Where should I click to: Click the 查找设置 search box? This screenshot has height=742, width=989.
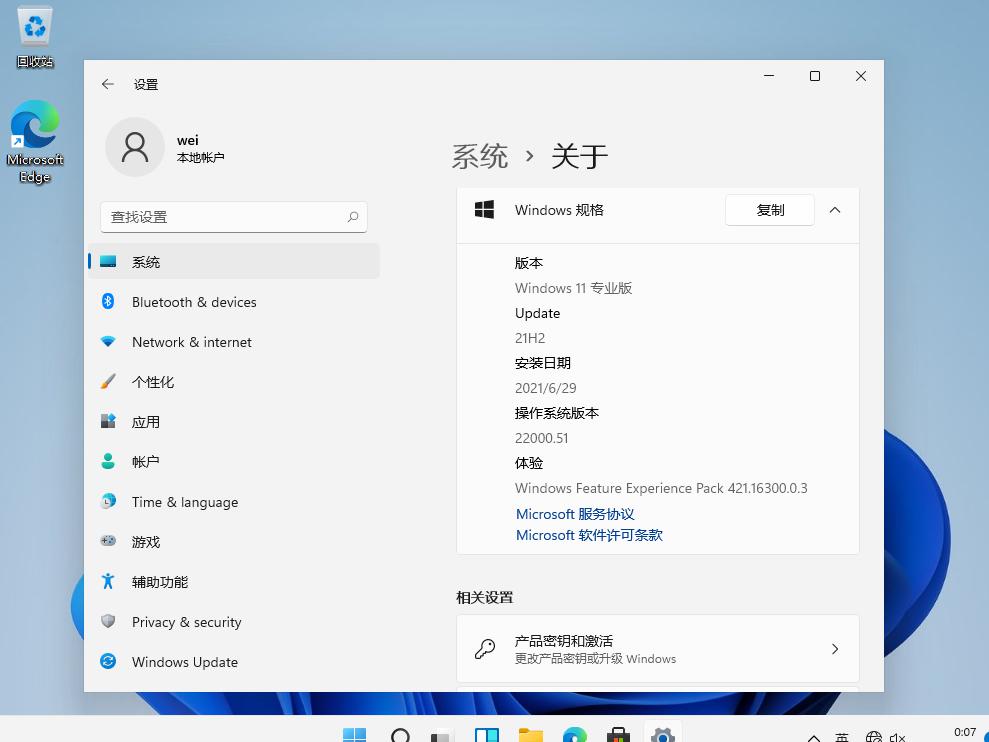click(x=233, y=217)
